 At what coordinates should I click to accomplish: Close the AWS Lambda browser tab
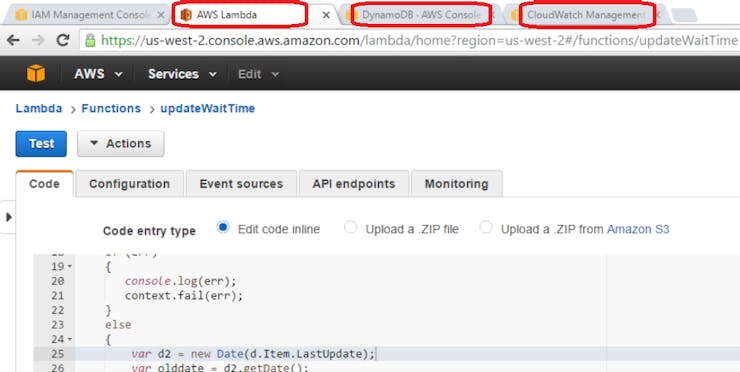(x=326, y=15)
